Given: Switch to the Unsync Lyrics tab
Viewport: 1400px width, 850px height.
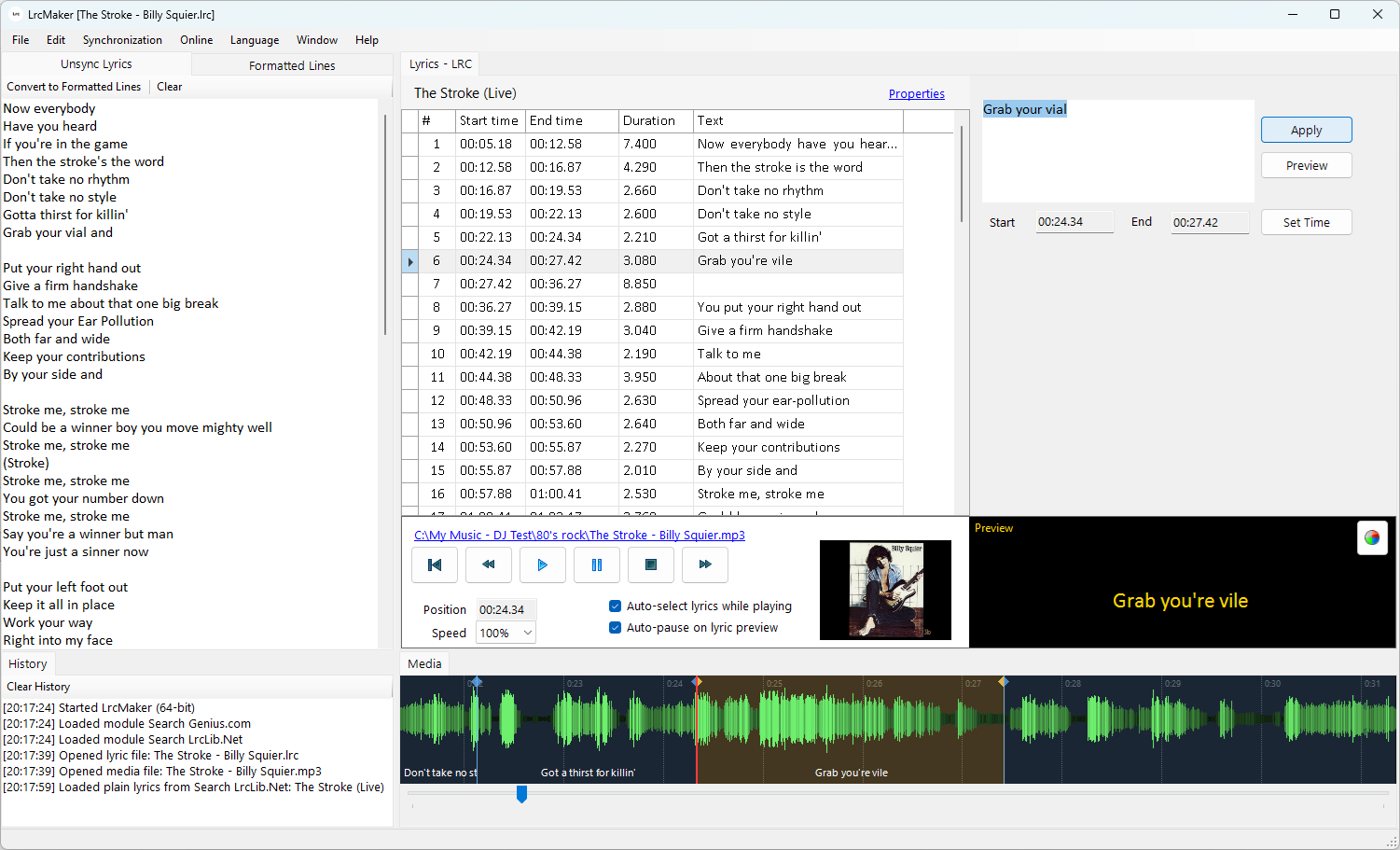Looking at the screenshot, I should [x=96, y=64].
